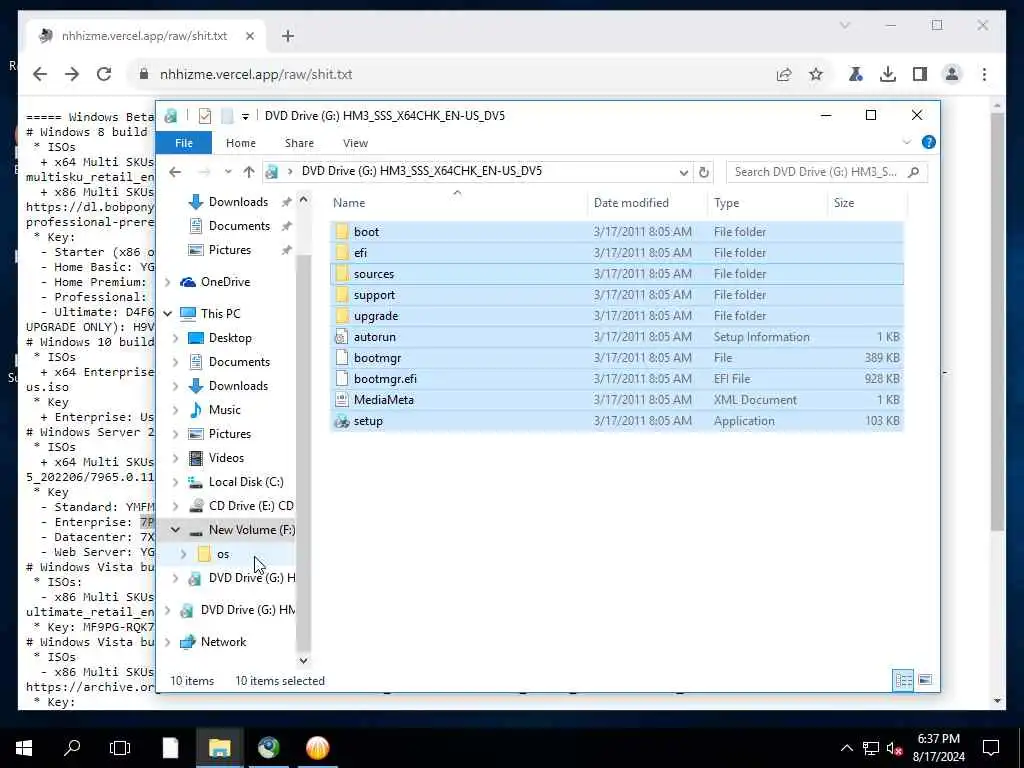Image resolution: width=1024 pixels, height=768 pixels.
Task: Select the upgrade folder
Action: [x=616, y=316]
